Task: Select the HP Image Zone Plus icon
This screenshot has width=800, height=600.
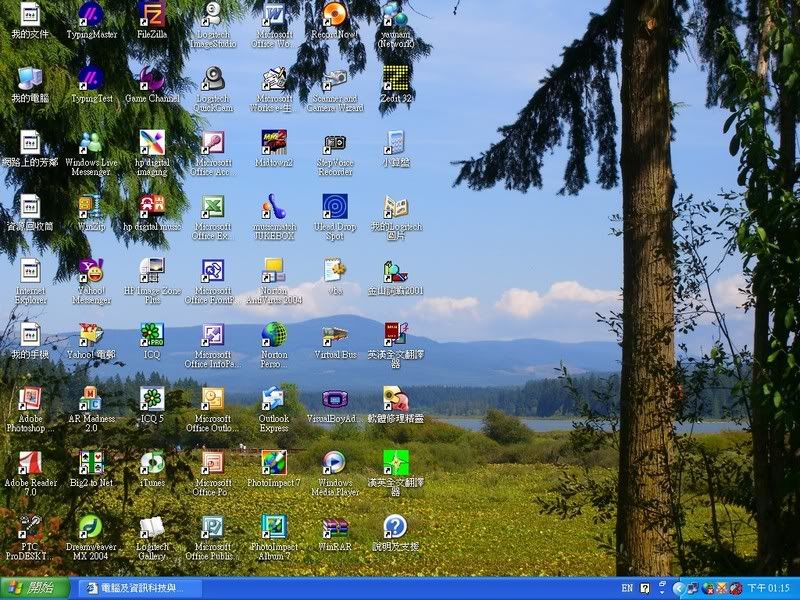Action: [x=152, y=270]
